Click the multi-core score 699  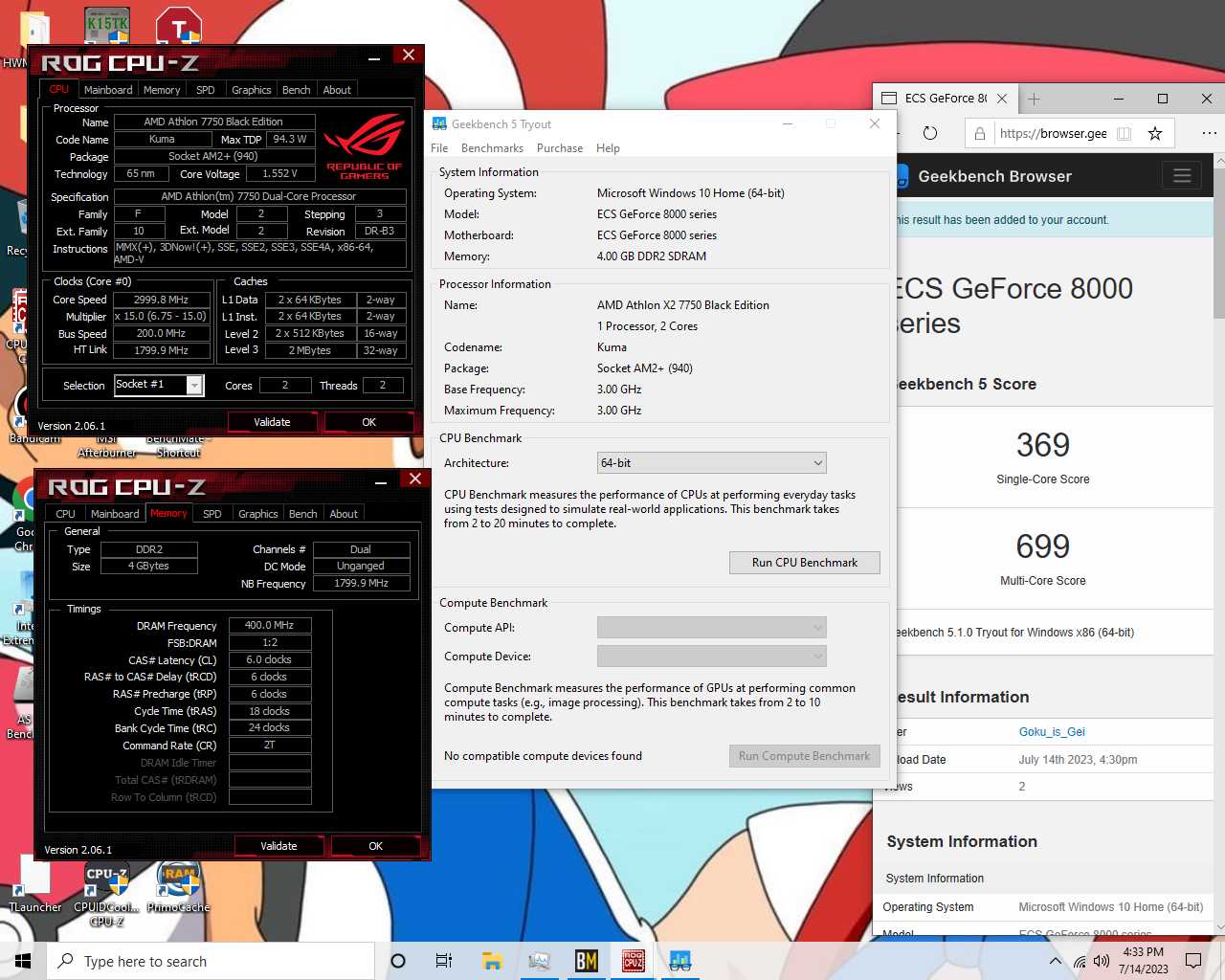pos(1043,546)
